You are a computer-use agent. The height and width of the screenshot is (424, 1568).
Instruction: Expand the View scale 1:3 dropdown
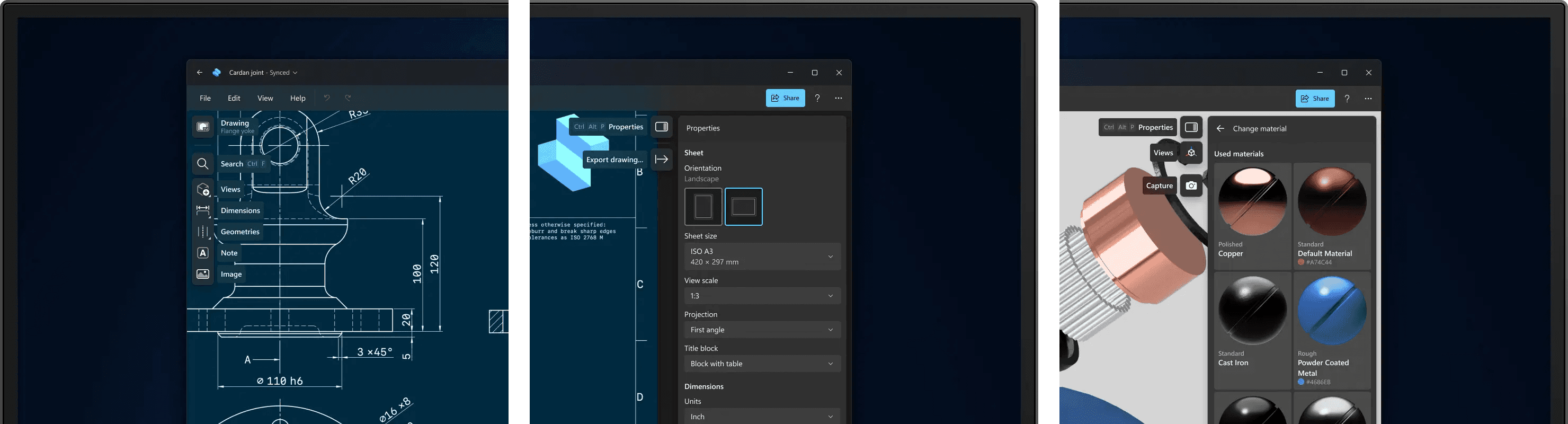coord(762,295)
